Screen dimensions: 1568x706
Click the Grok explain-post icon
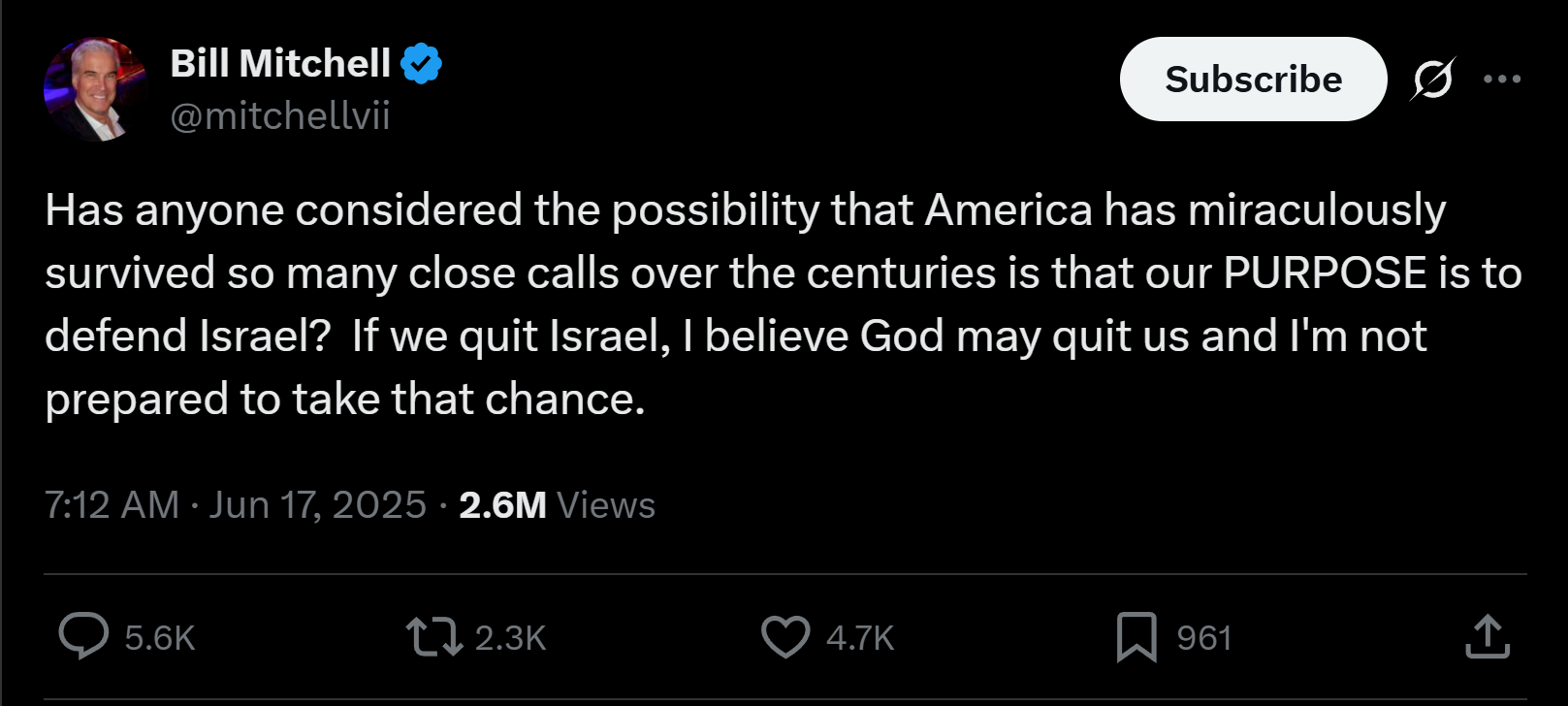(x=1433, y=79)
